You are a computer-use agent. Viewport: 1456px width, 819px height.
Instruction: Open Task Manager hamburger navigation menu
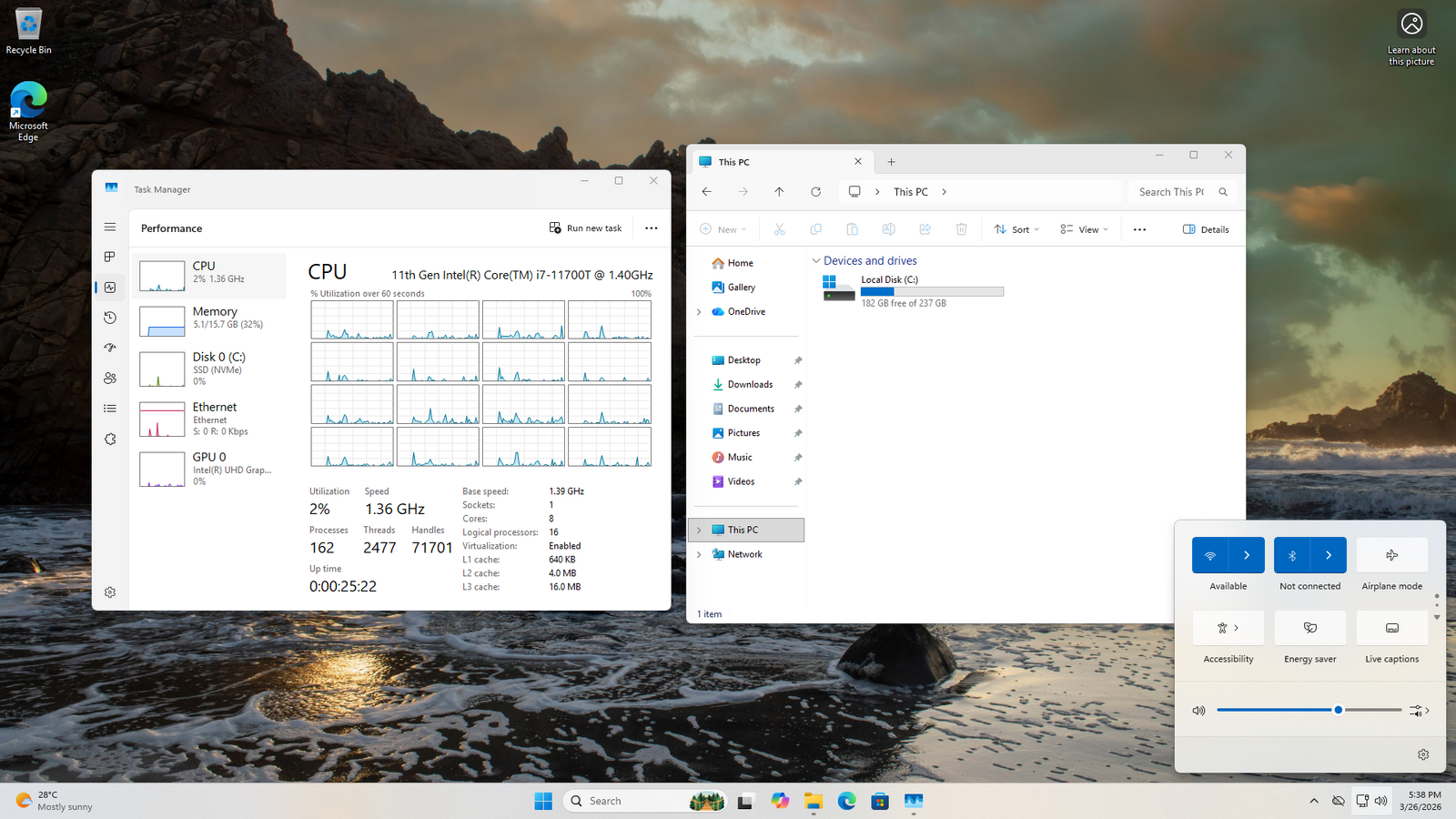pyautogui.click(x=110, y=227)
